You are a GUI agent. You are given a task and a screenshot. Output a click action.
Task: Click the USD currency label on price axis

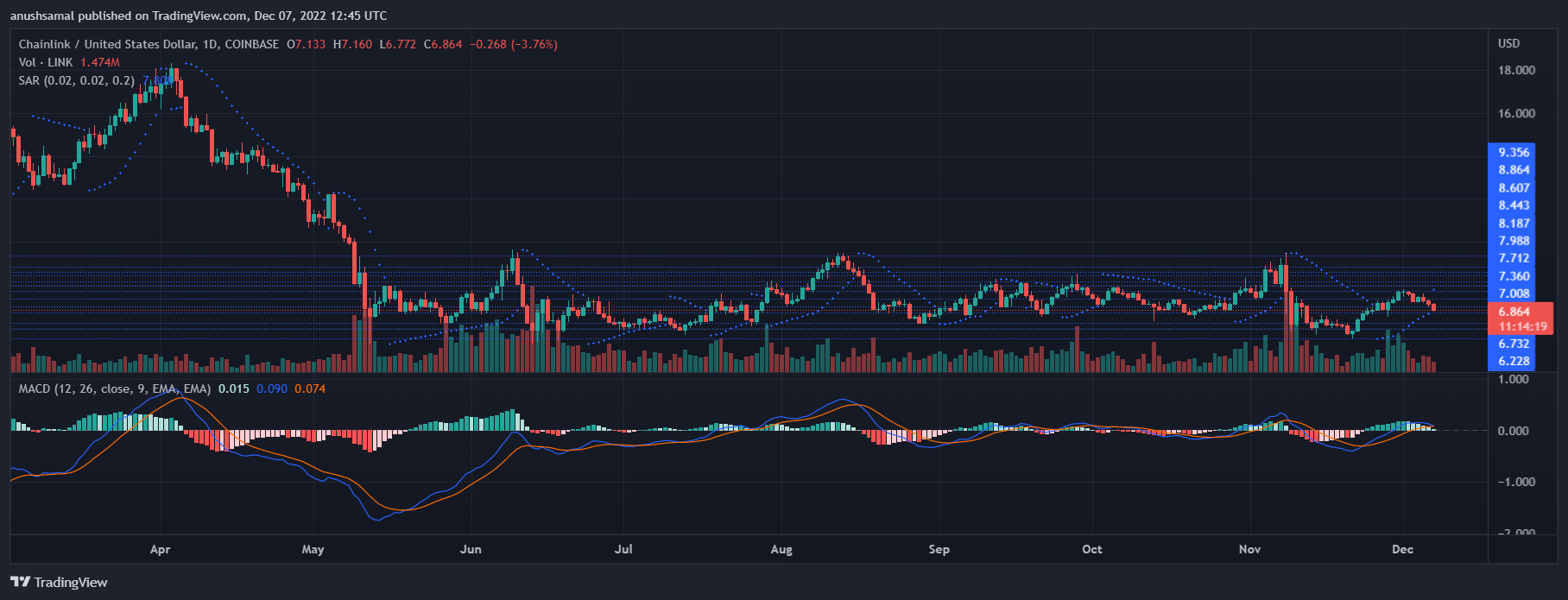[1508, 43]
